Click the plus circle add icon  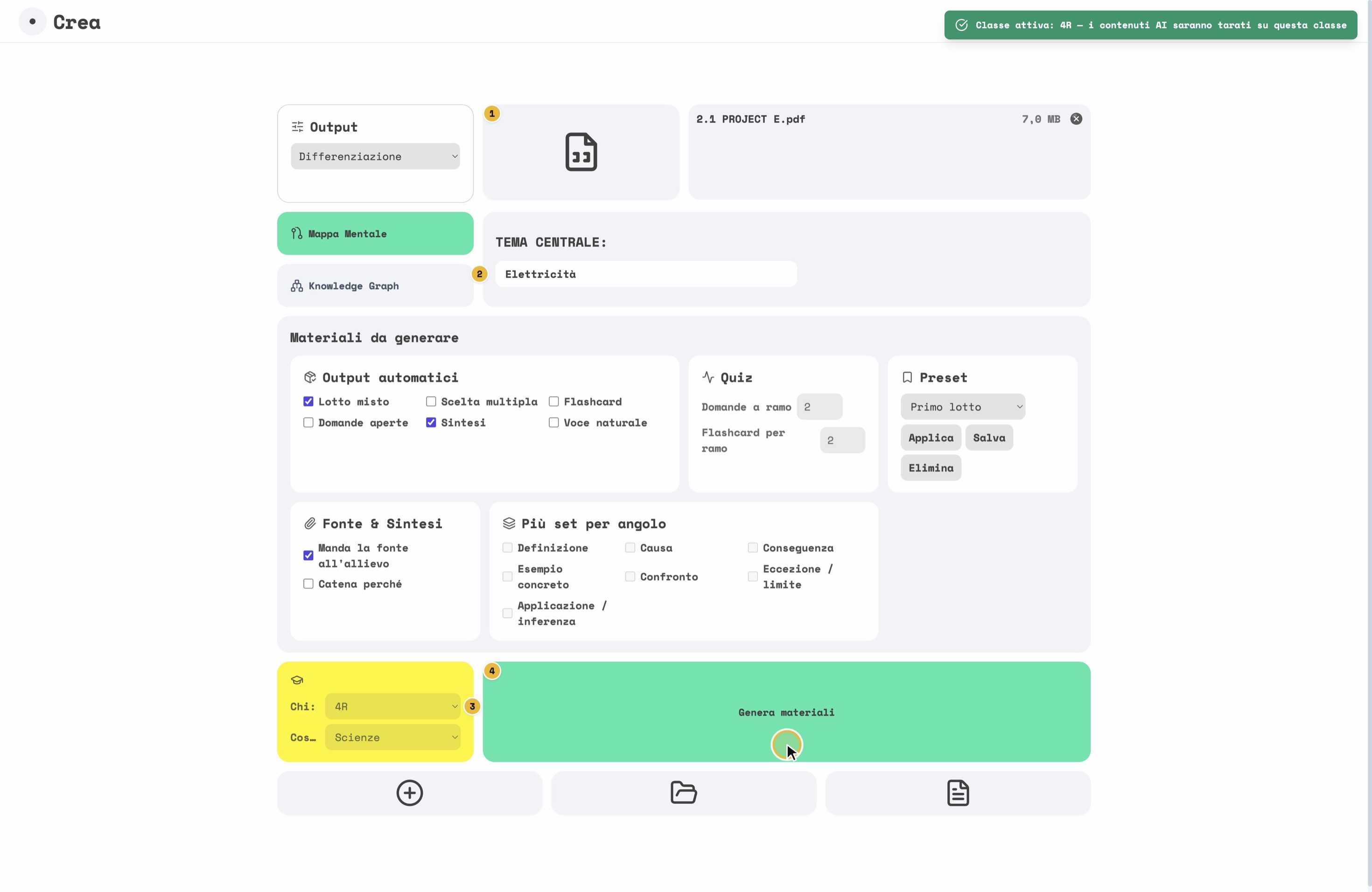click(x=409, y=793)
